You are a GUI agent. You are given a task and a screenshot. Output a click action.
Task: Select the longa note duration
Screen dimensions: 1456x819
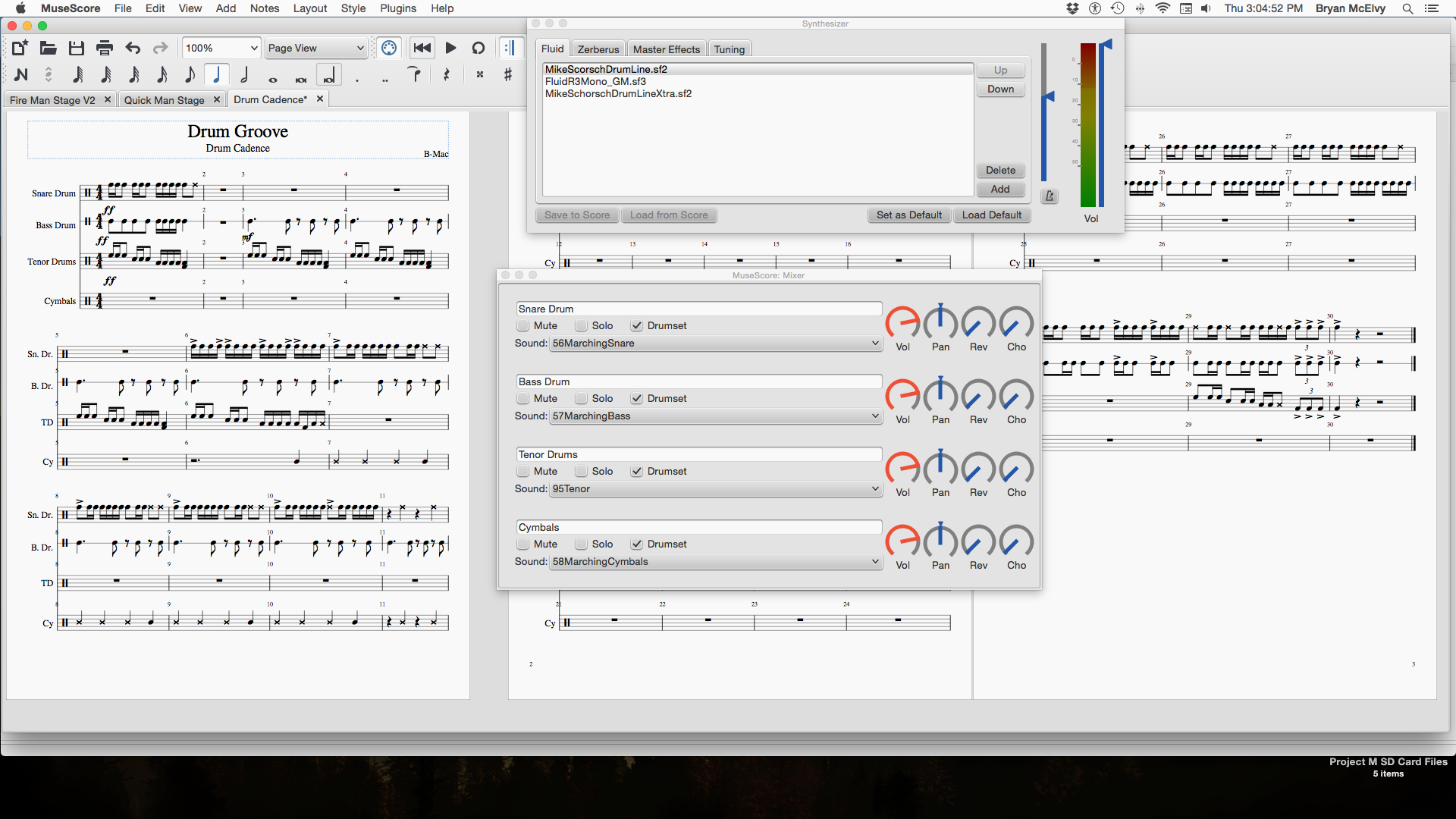coord(329,76)
